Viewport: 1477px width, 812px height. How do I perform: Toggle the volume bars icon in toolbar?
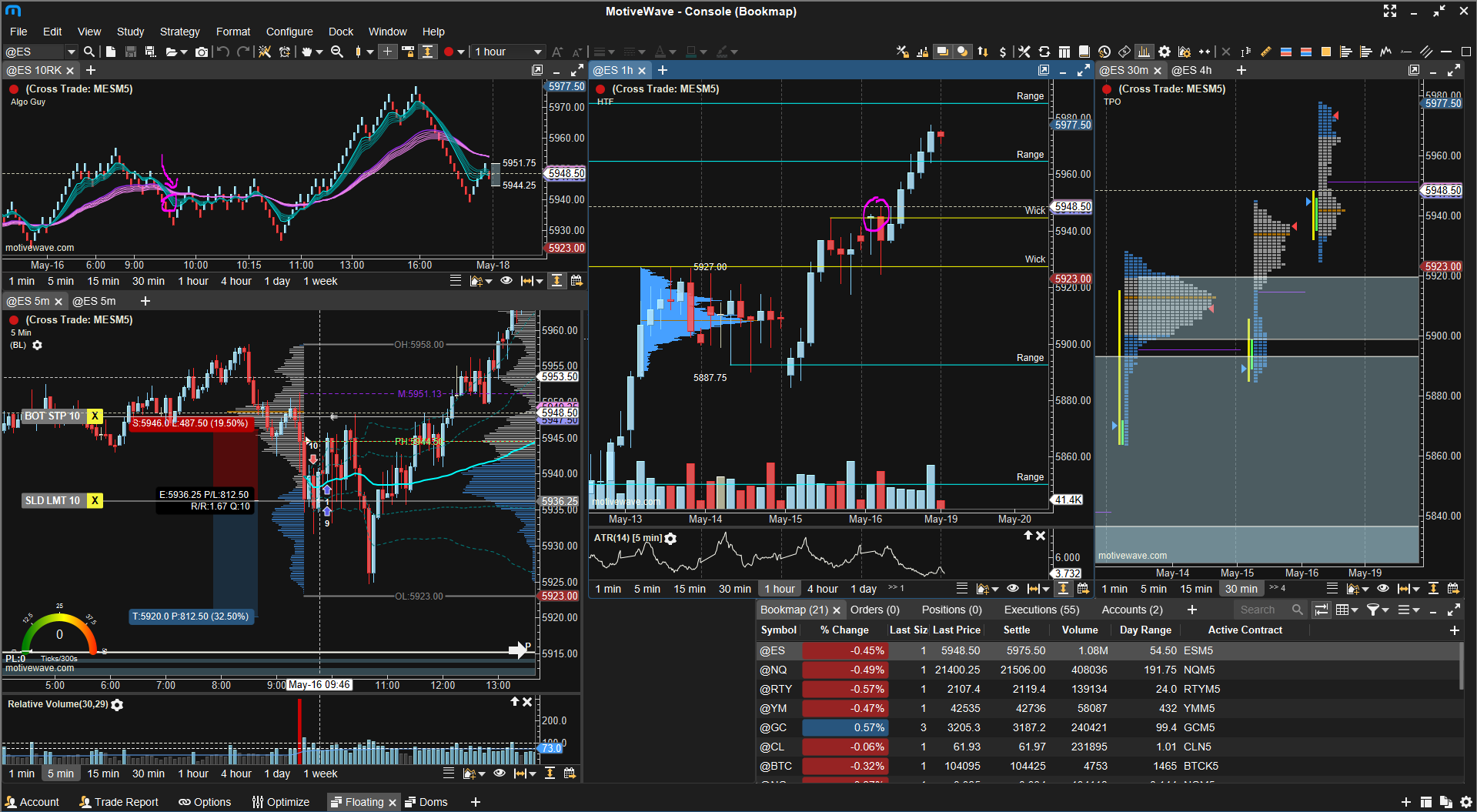[x=1145, y=52]
